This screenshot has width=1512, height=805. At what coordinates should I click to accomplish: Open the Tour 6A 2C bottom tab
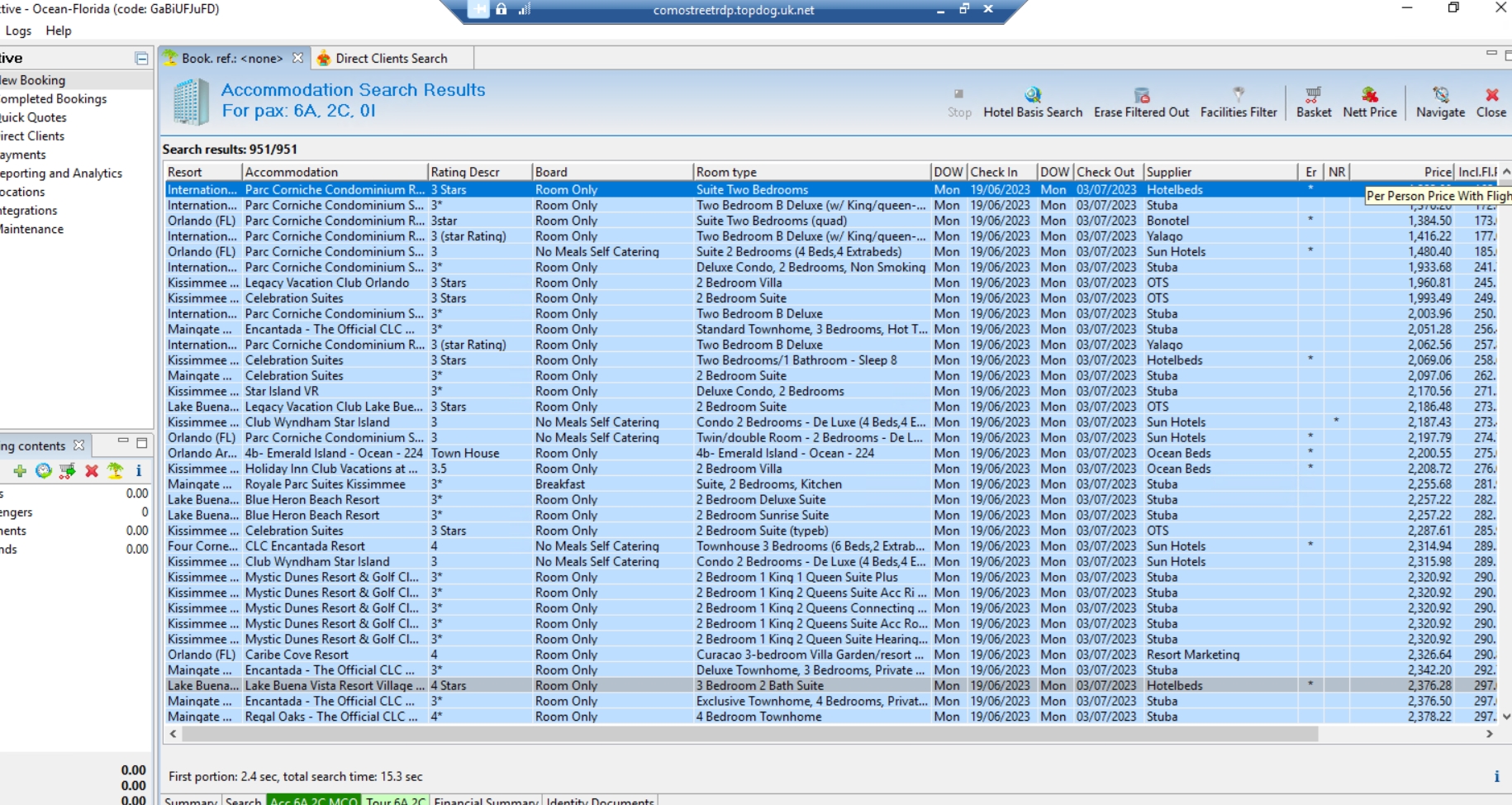tap(397, 800)
